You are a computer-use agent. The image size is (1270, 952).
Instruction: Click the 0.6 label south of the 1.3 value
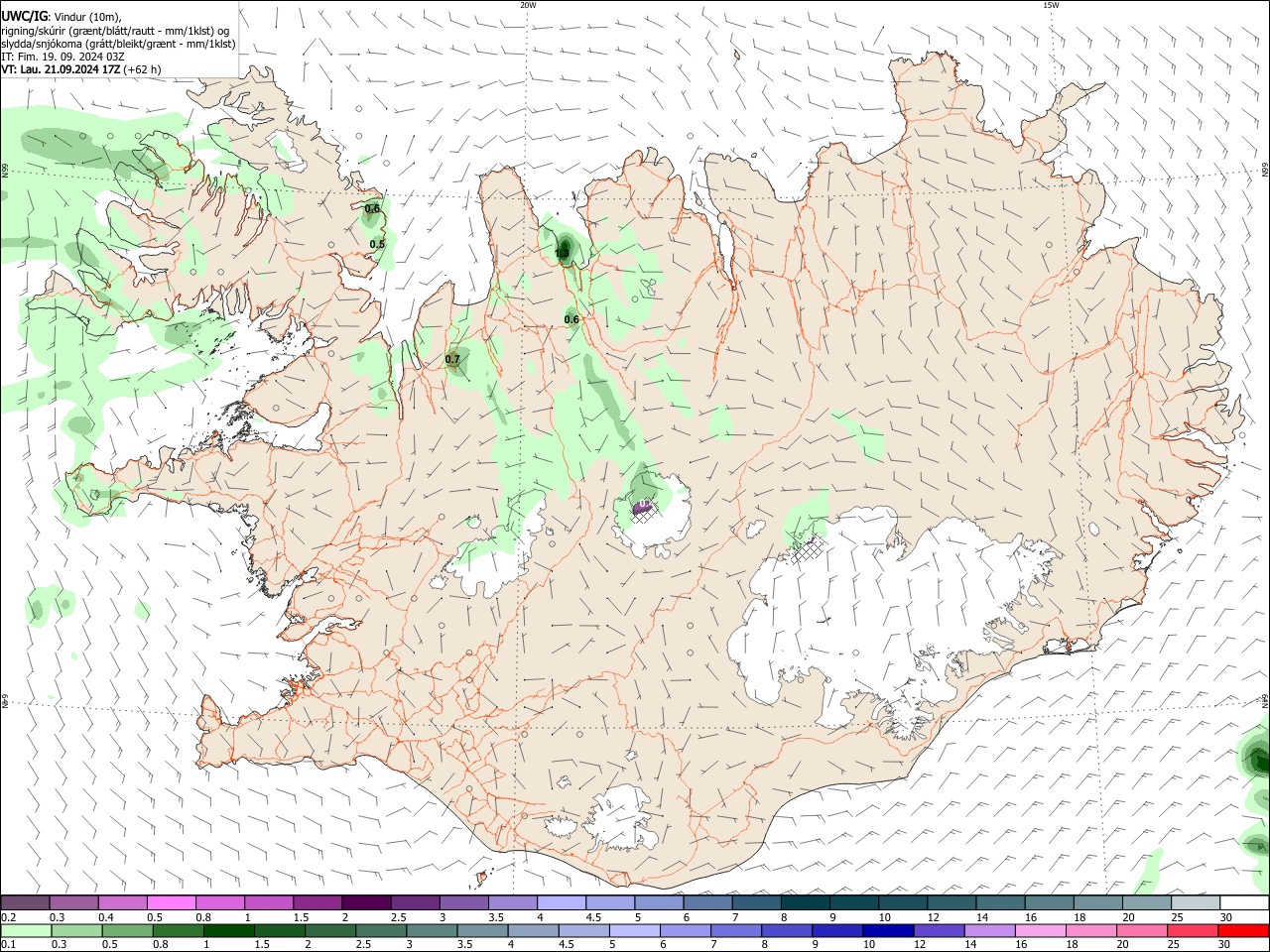pyautogui.click(x=571, y=319)
